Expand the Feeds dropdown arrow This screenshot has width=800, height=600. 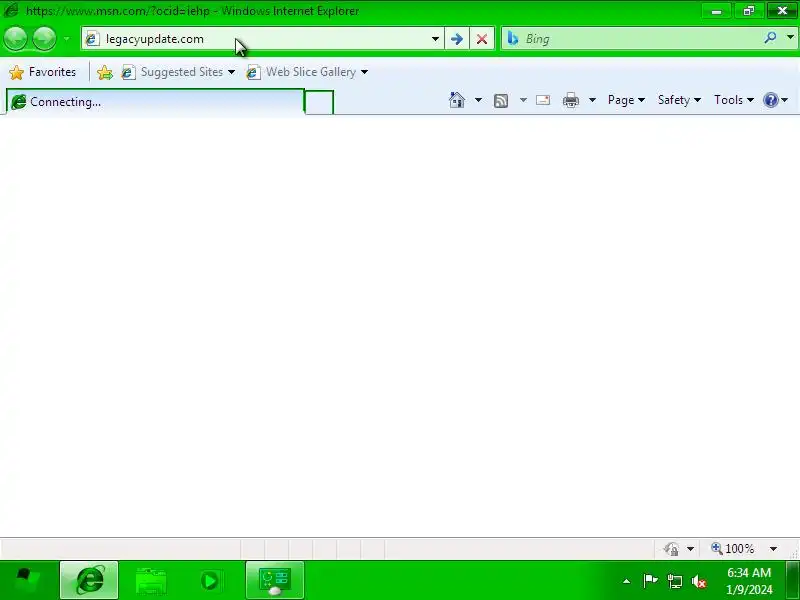[523, 100]
